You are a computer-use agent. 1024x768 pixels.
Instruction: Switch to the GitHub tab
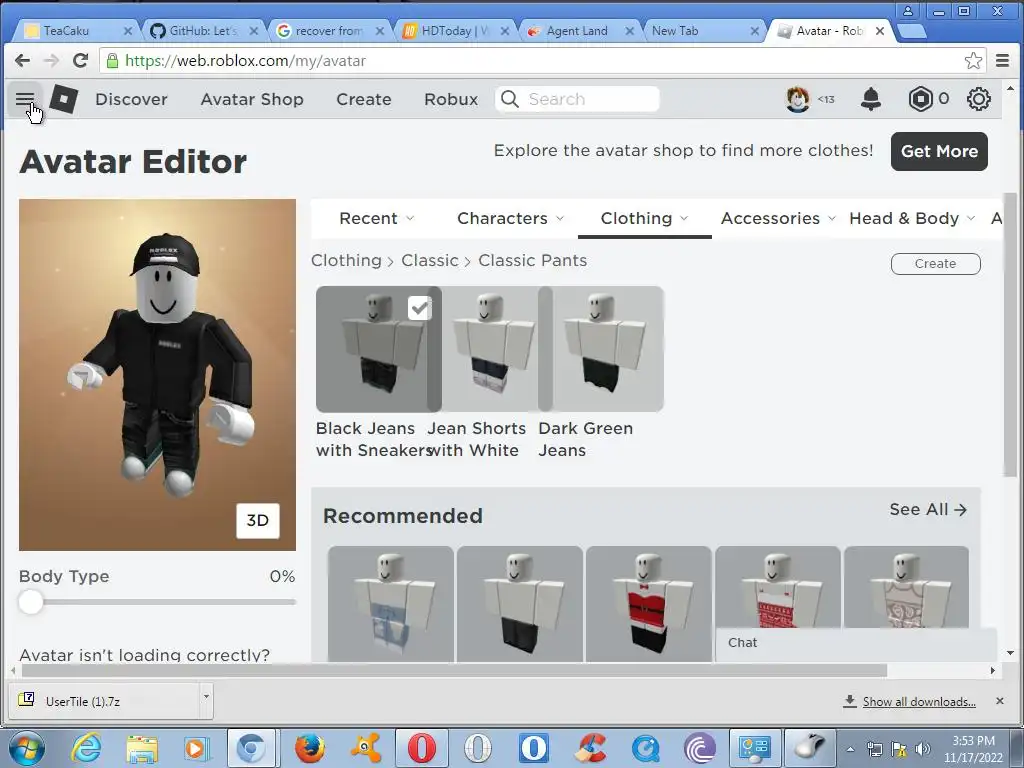point(202,31)
